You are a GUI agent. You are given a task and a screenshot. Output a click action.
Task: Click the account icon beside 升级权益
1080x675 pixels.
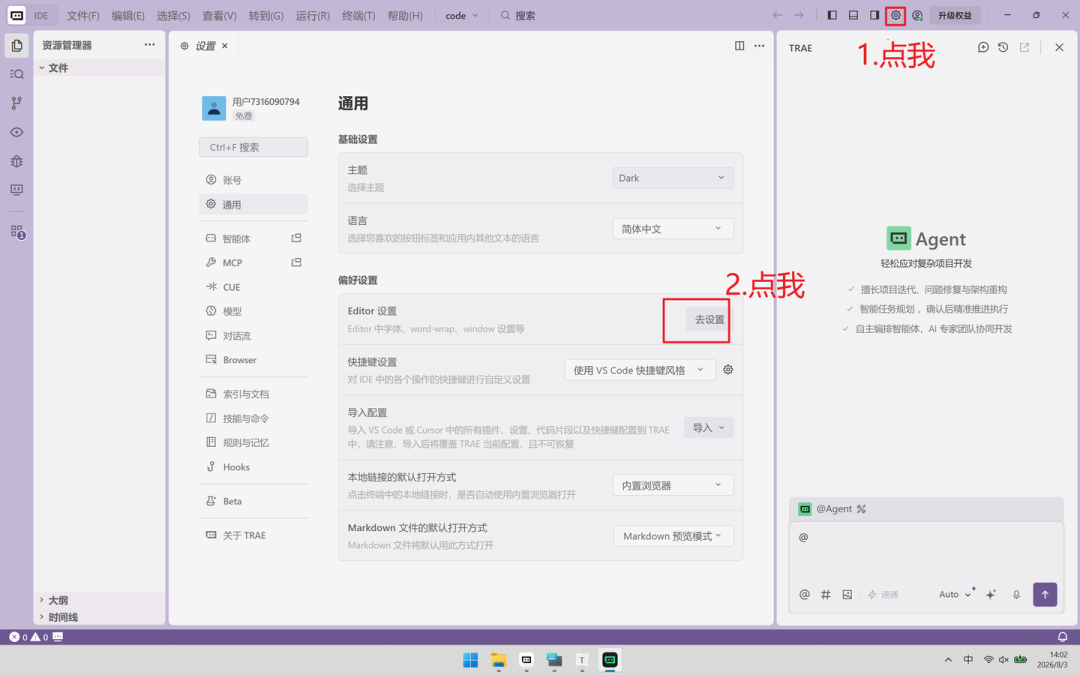[917, 15]
